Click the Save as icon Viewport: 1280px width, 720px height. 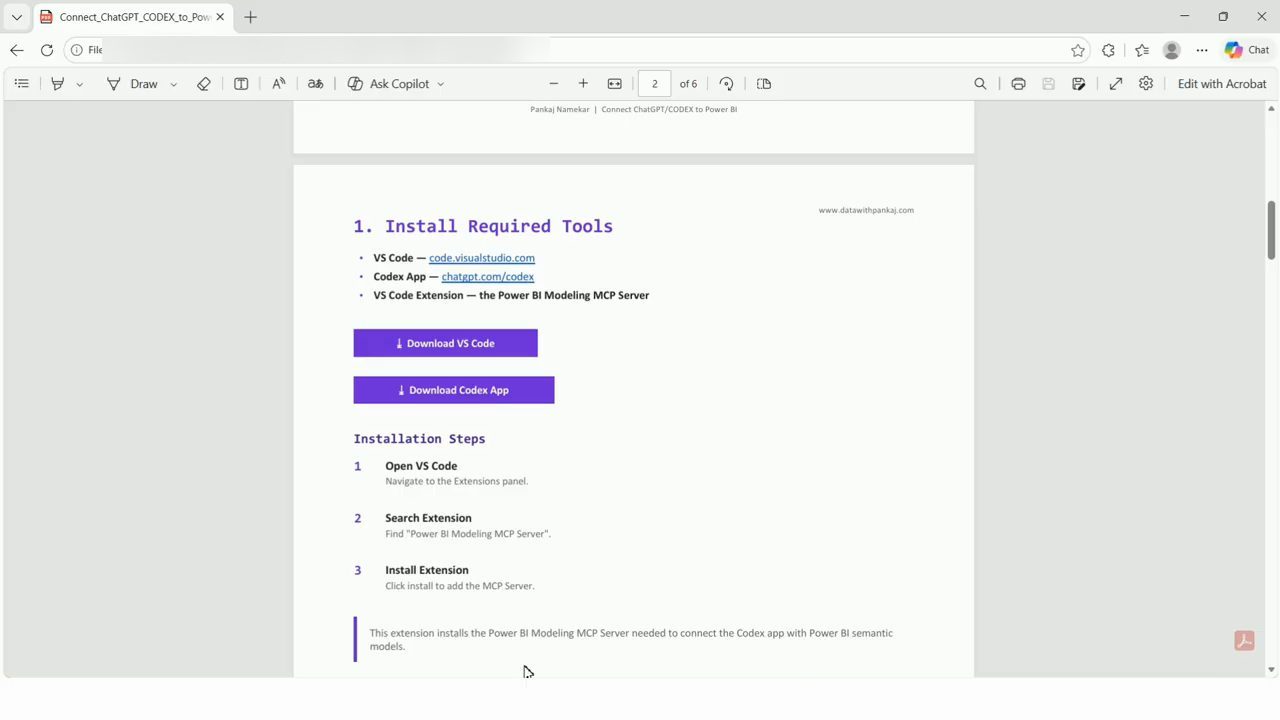[1079, 84]
